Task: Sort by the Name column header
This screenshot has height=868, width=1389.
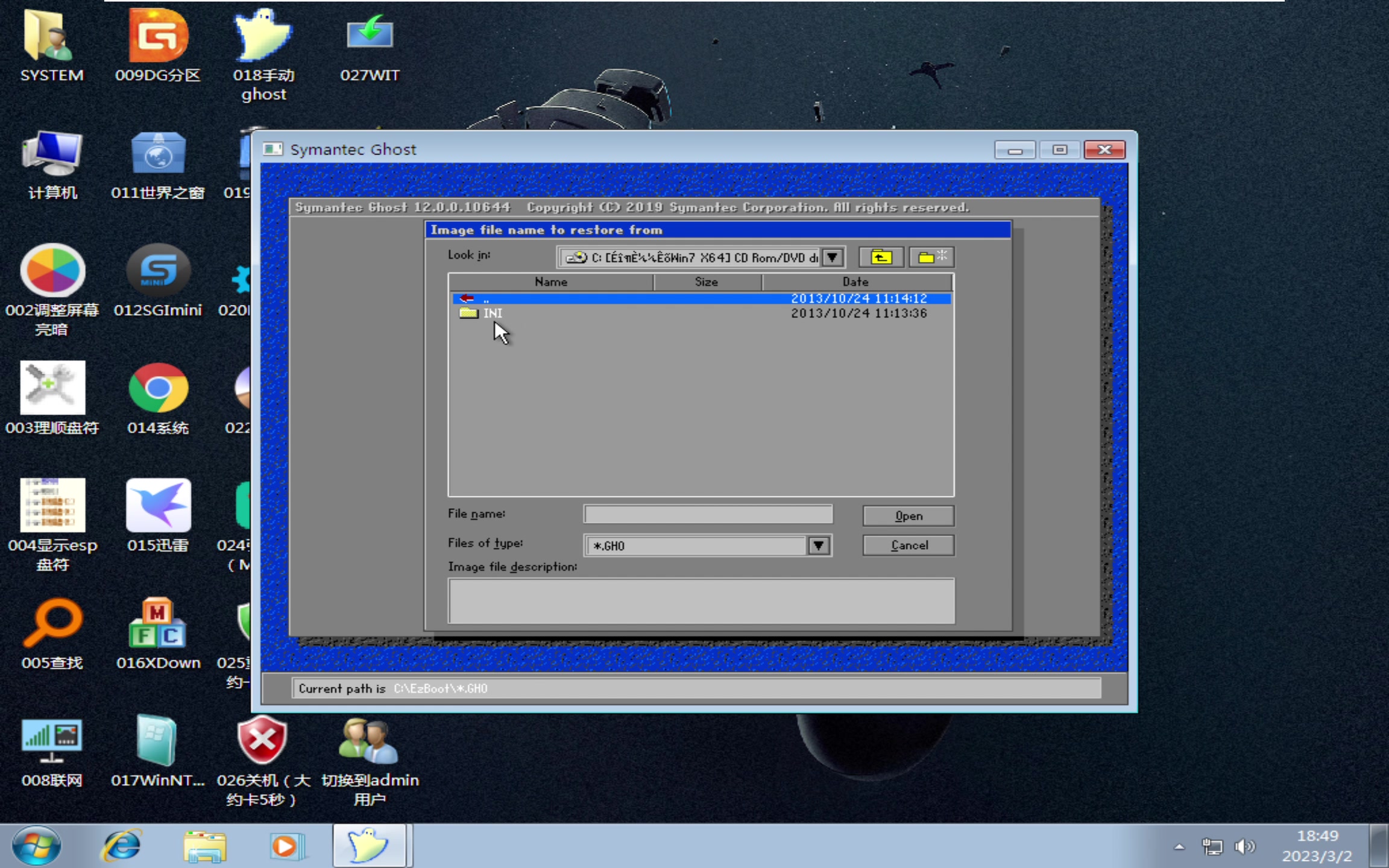Action: 551,281
